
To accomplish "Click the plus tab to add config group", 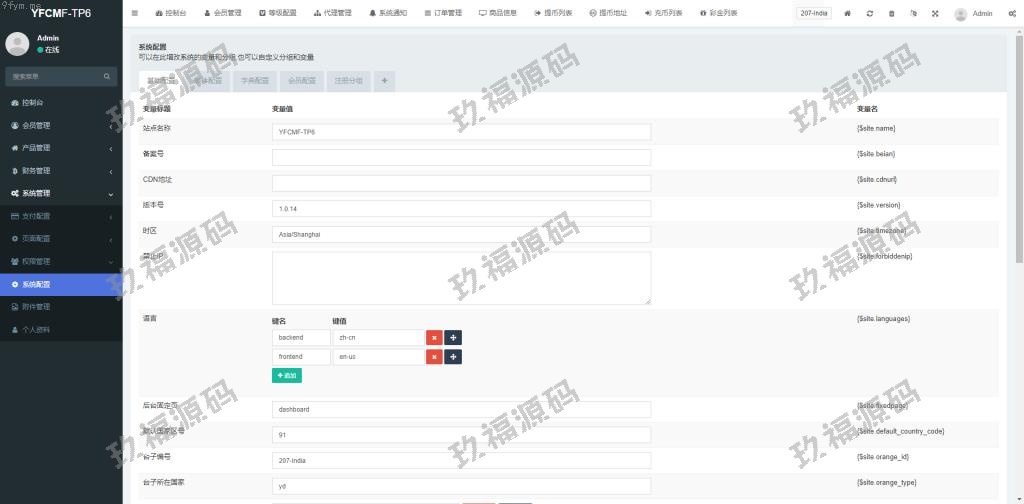I will (385, 80).
